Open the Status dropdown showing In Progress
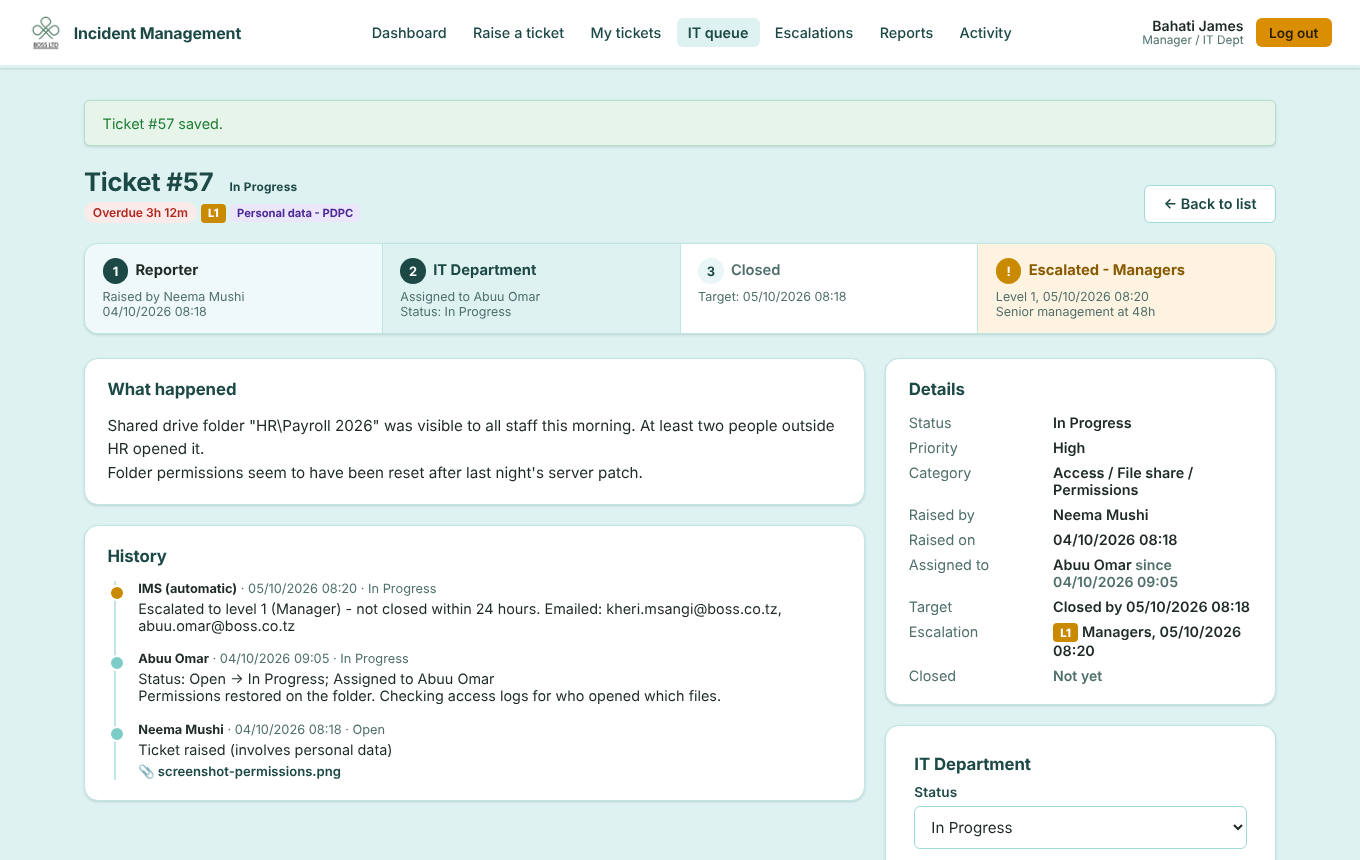Screen dimensions: 1360x860 pyautogui.click(x=1080, y=828)
